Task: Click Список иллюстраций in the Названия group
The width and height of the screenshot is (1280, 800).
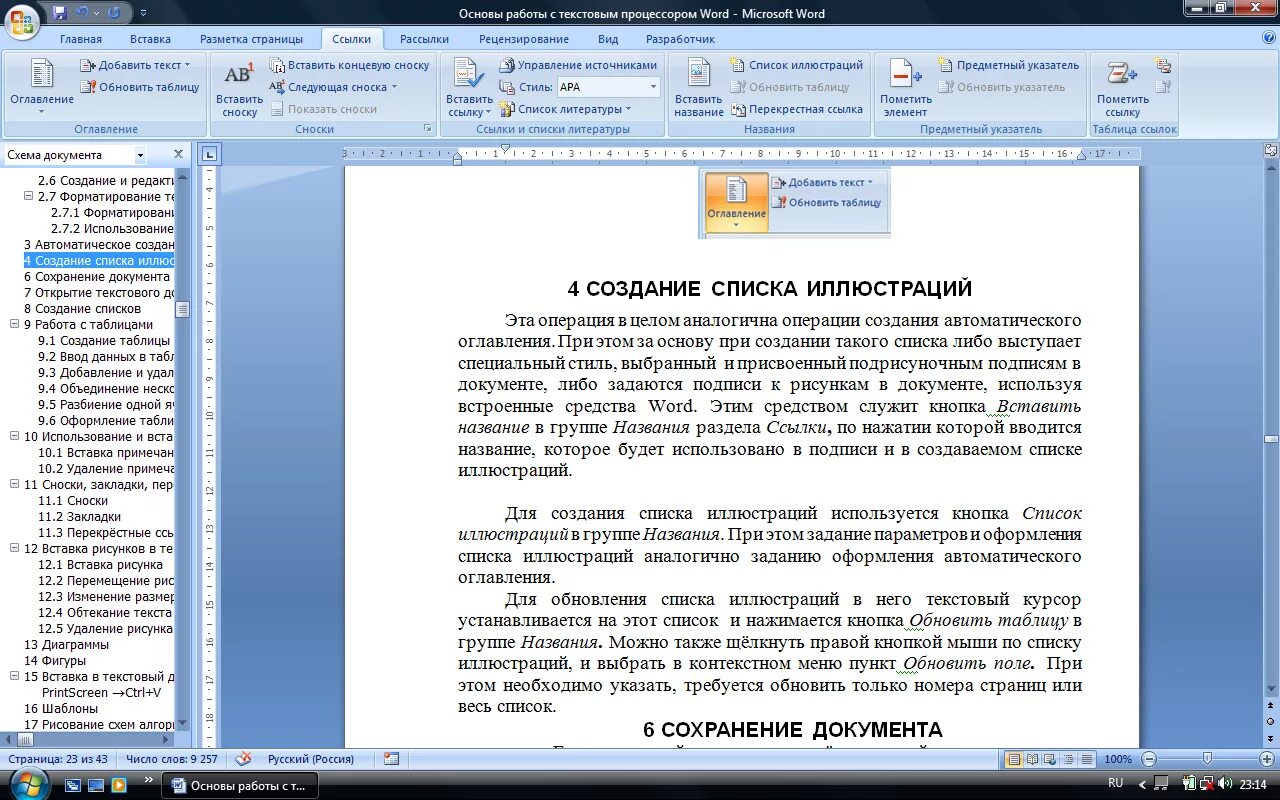Action: click(x=797, y=65)
